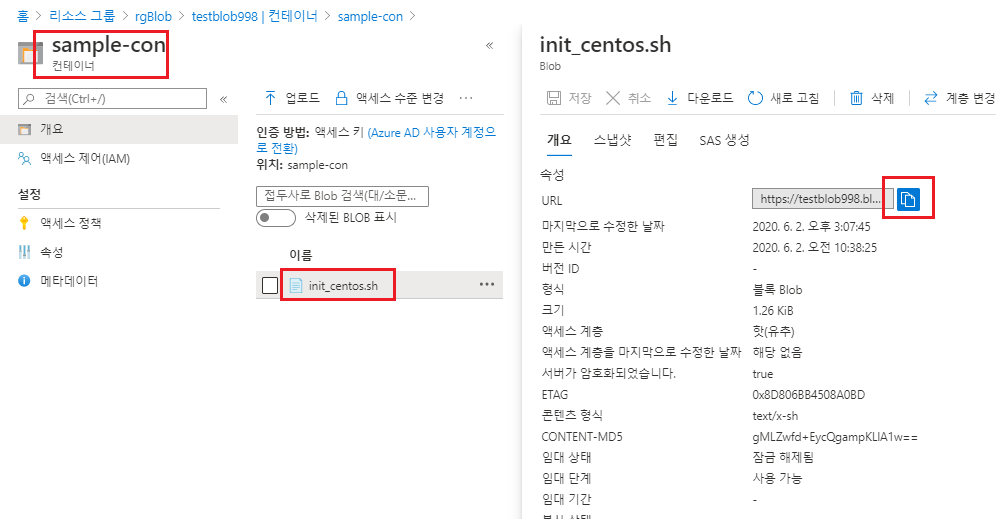Click the ETAG value 0x8D806BB4508A0BD
The height and width of the screenshot is (519, 996).
pyautogui.click(x=809, y=394)
